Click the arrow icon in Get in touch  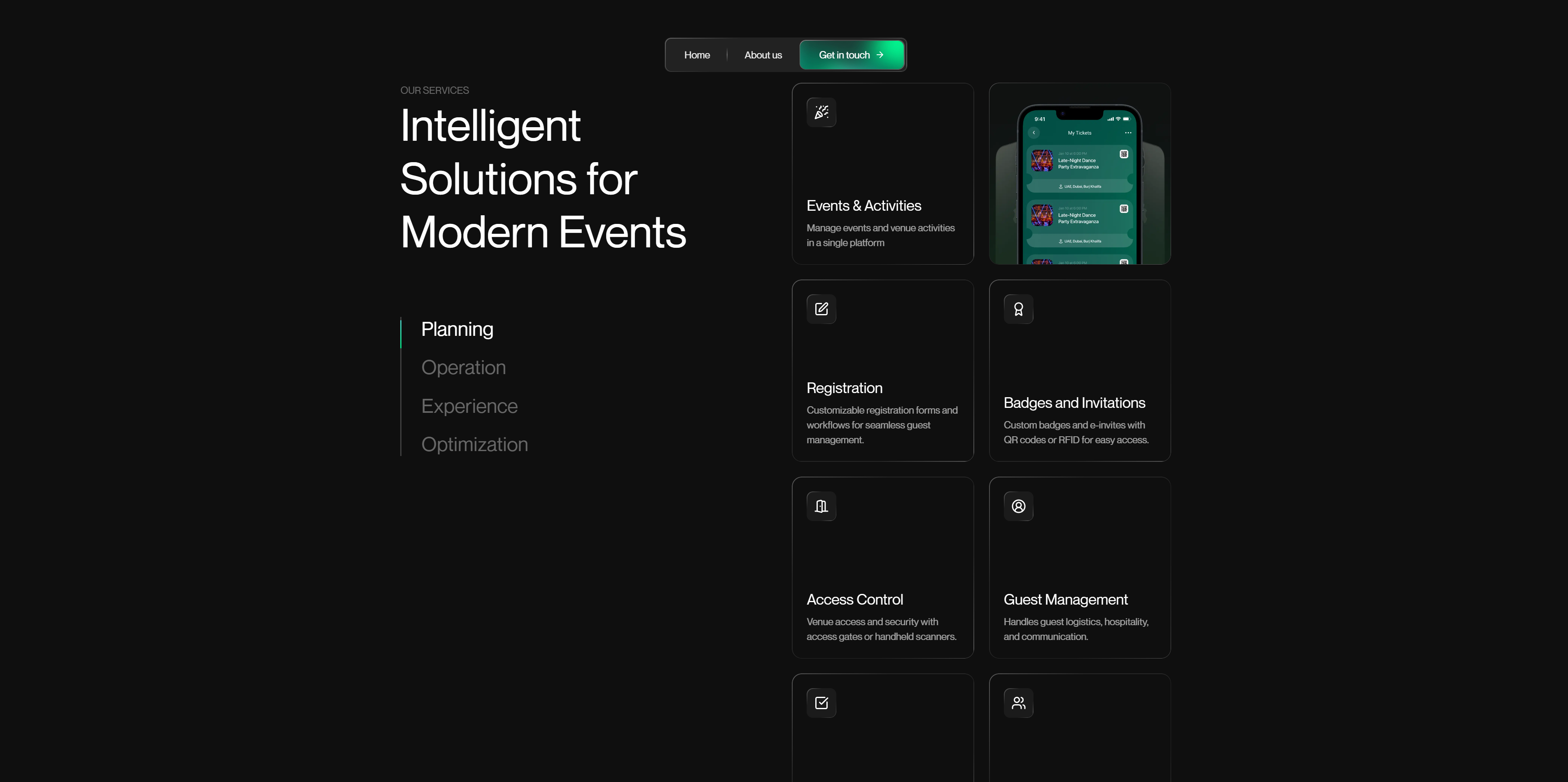coord(880,55)
